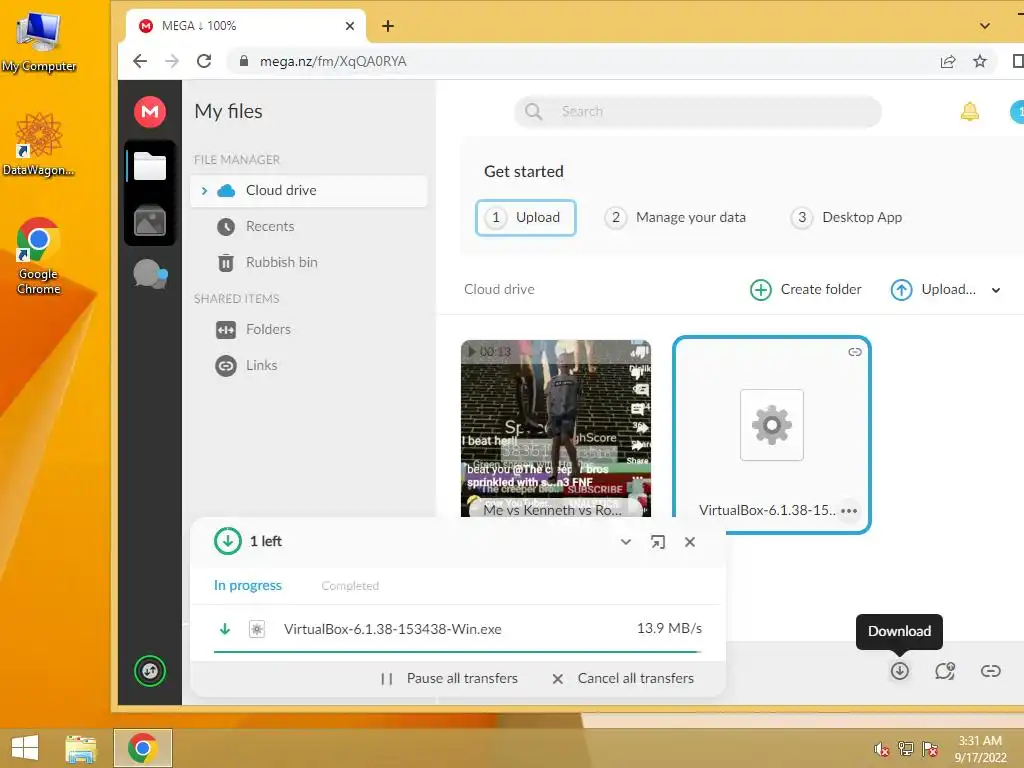Select step 2 Manage your data
1024x768 pixels.
click(x=675, y=217)
